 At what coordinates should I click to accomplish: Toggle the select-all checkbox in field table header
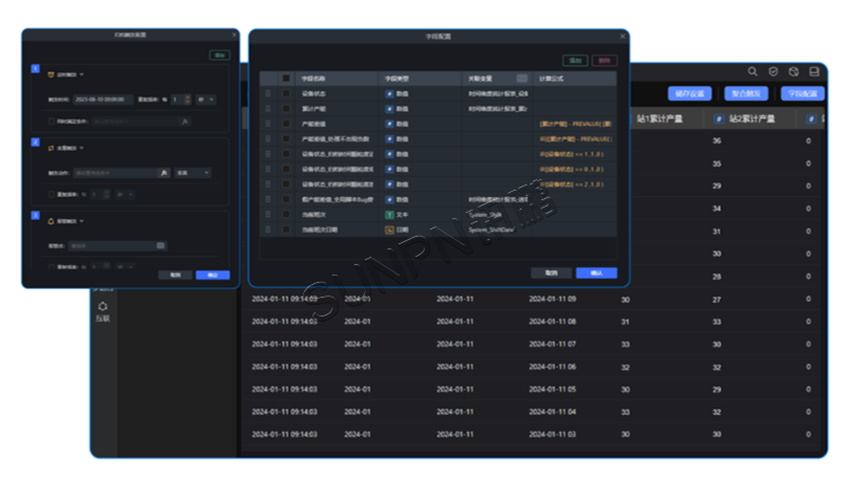(286, 78)
